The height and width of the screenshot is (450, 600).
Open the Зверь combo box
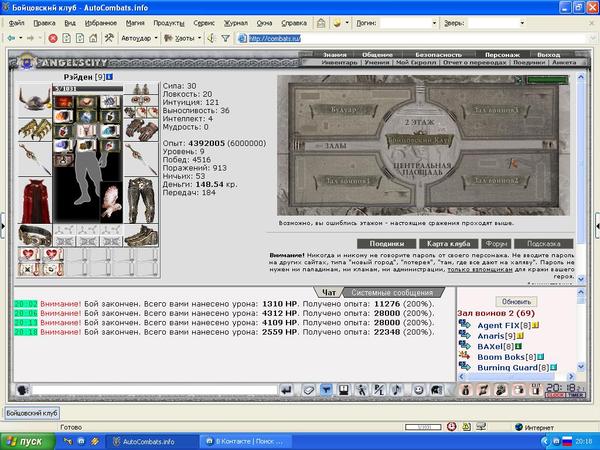(497, 23)
